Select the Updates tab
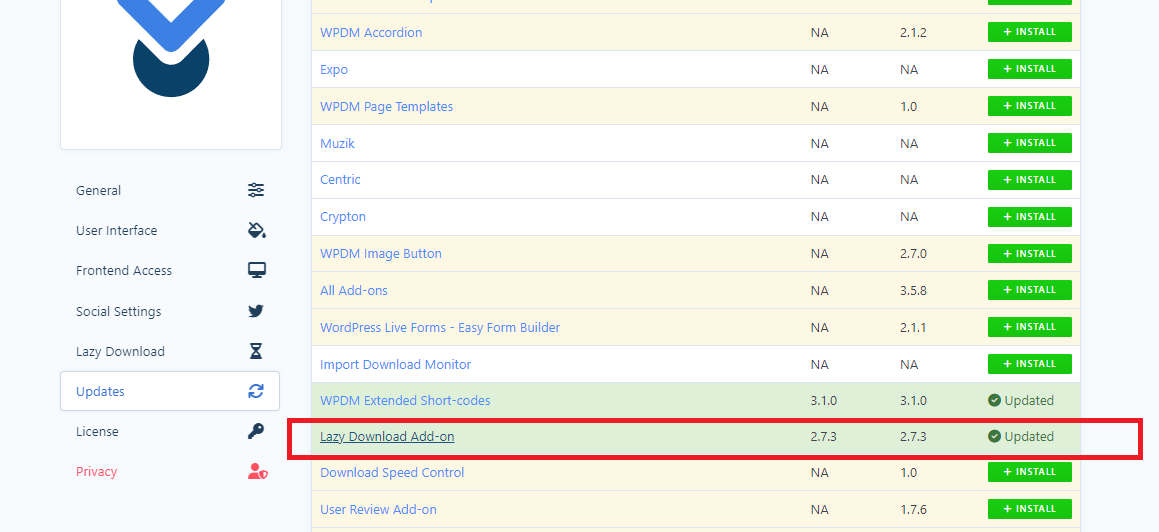Screen dimensions: 1159x532 click(170, 391)
